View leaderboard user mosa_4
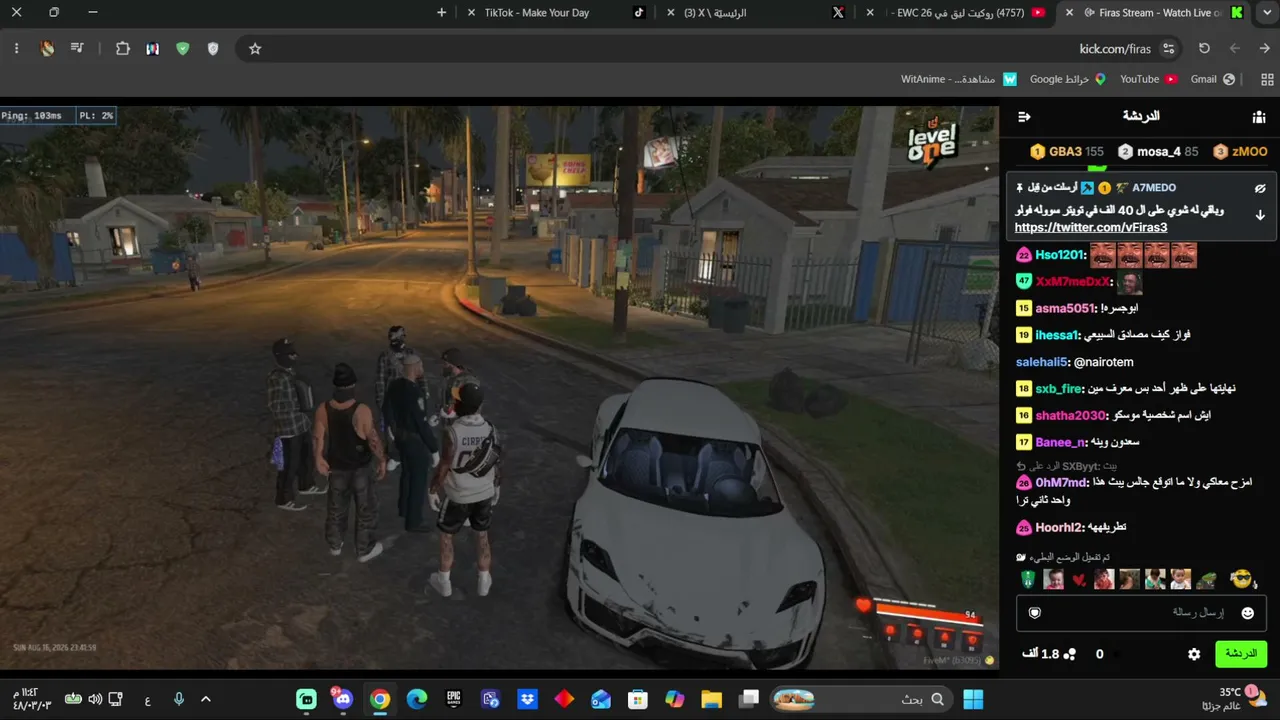This screenshot has width=1280, height=720. tap(1157, 152)
